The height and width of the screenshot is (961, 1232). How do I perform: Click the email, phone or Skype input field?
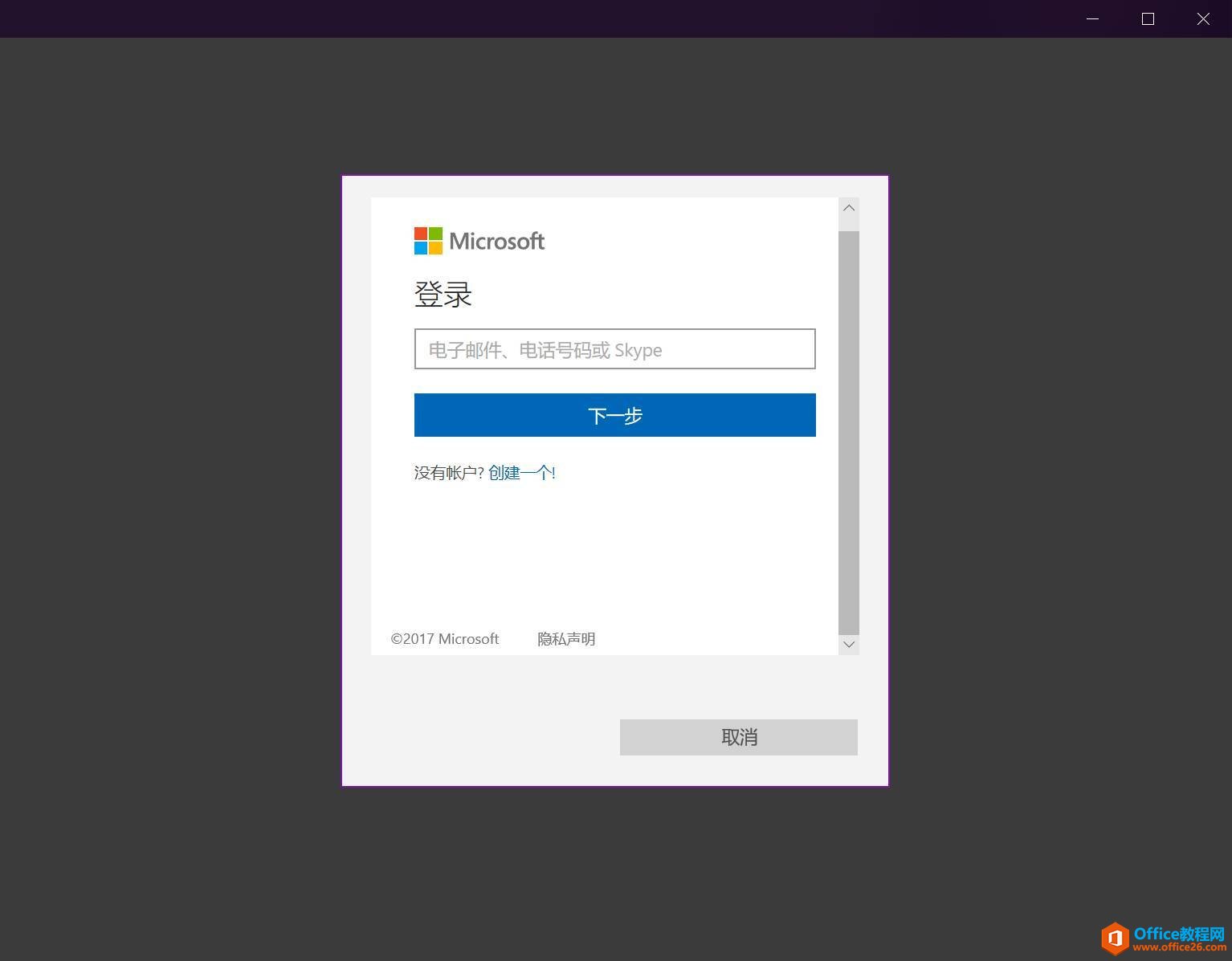click(614, 349)
